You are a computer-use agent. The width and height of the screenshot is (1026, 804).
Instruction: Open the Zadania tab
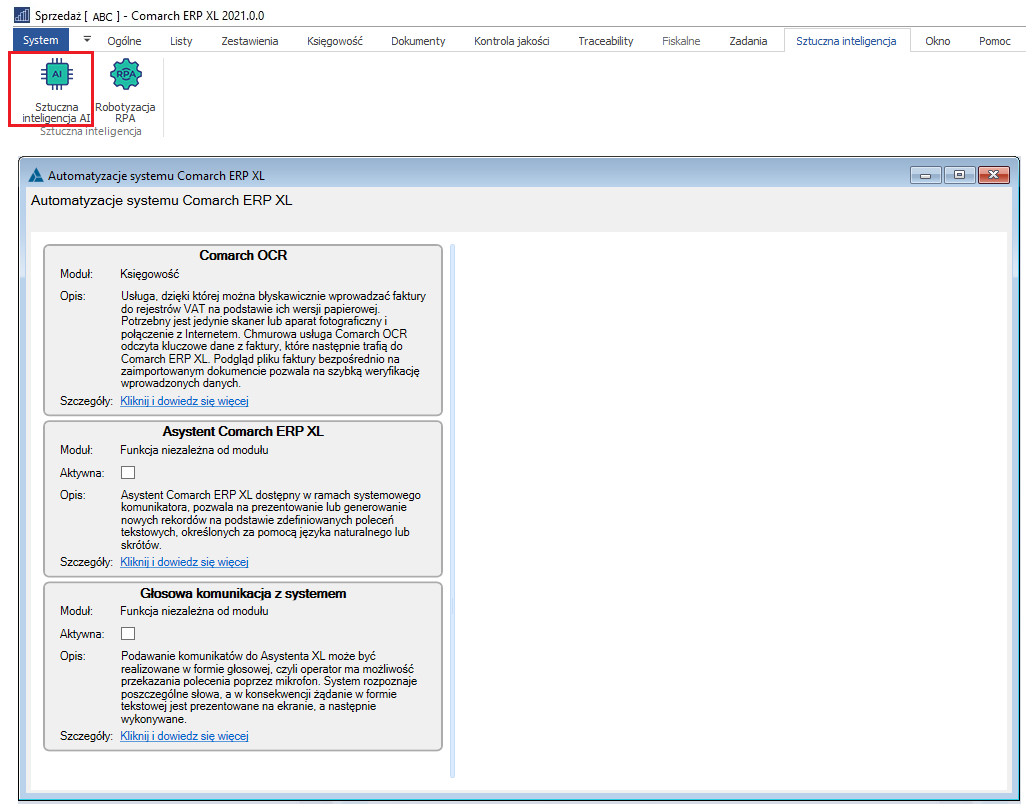coord(748,41)
